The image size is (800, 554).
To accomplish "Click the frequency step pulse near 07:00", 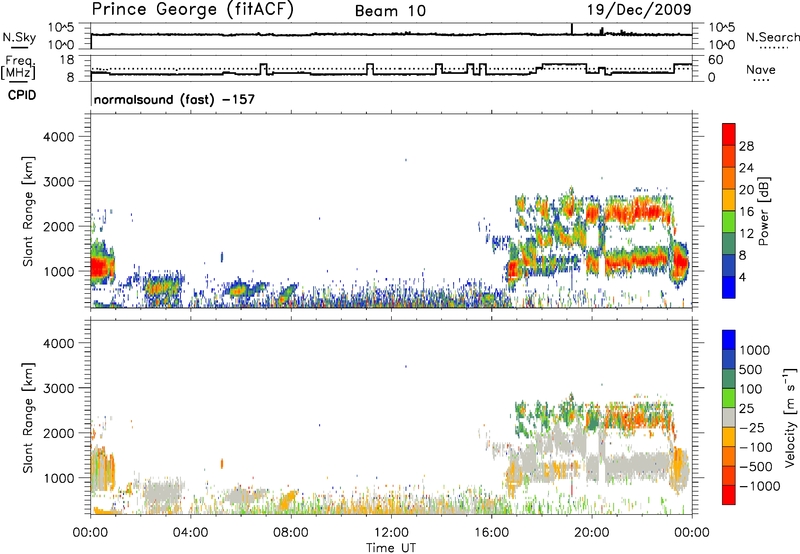I will (x=263, y=68).
